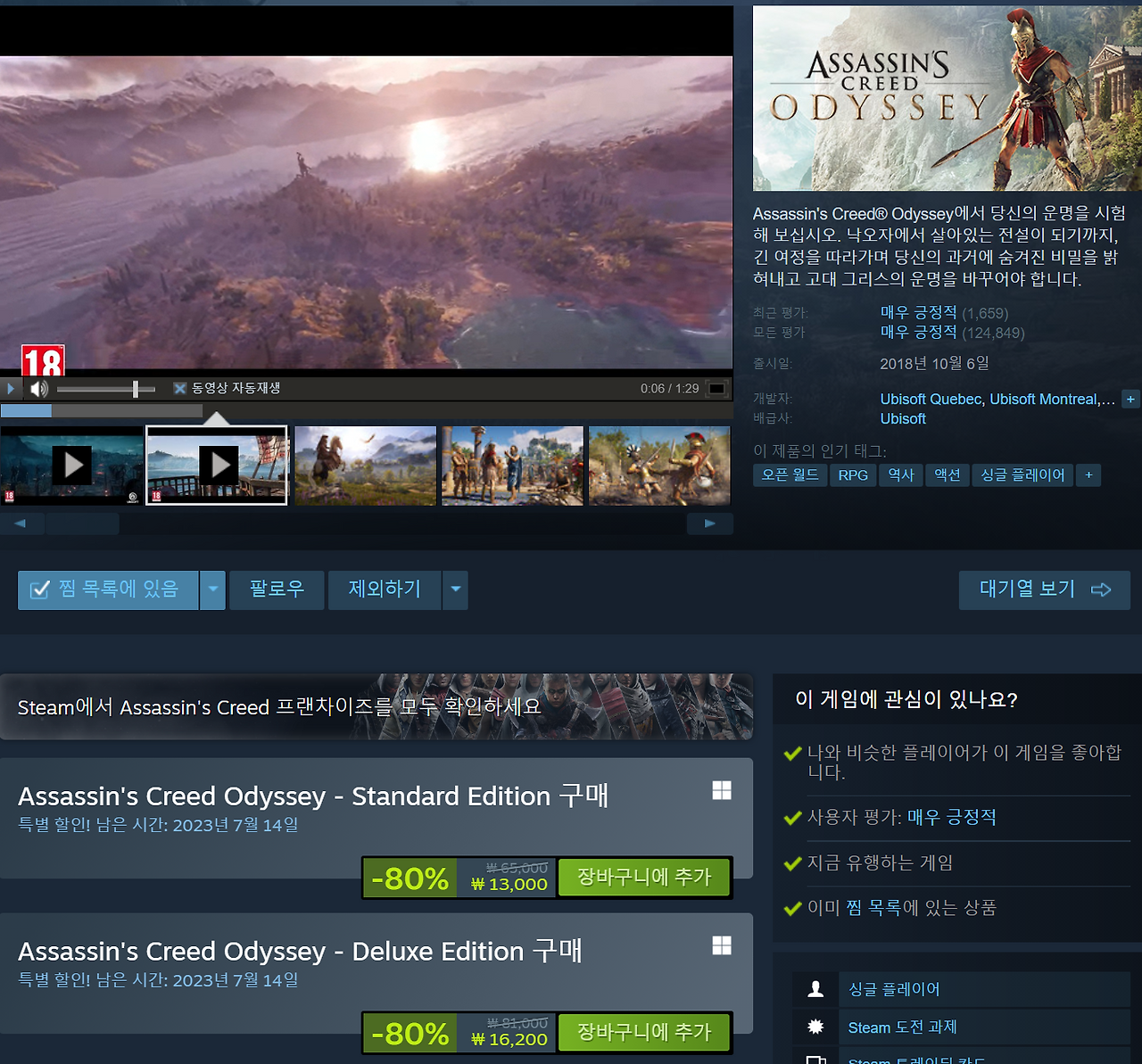
Task: Click the Steam 도전 과제 achievements icon
Action: click(x=815, y=1027)
